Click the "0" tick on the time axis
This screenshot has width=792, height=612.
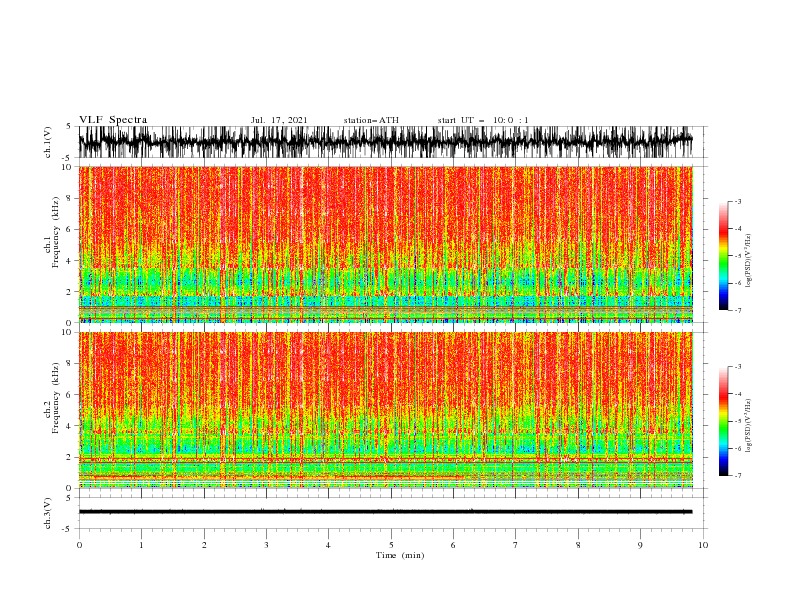pyautogui.click(x=79, y=545)
